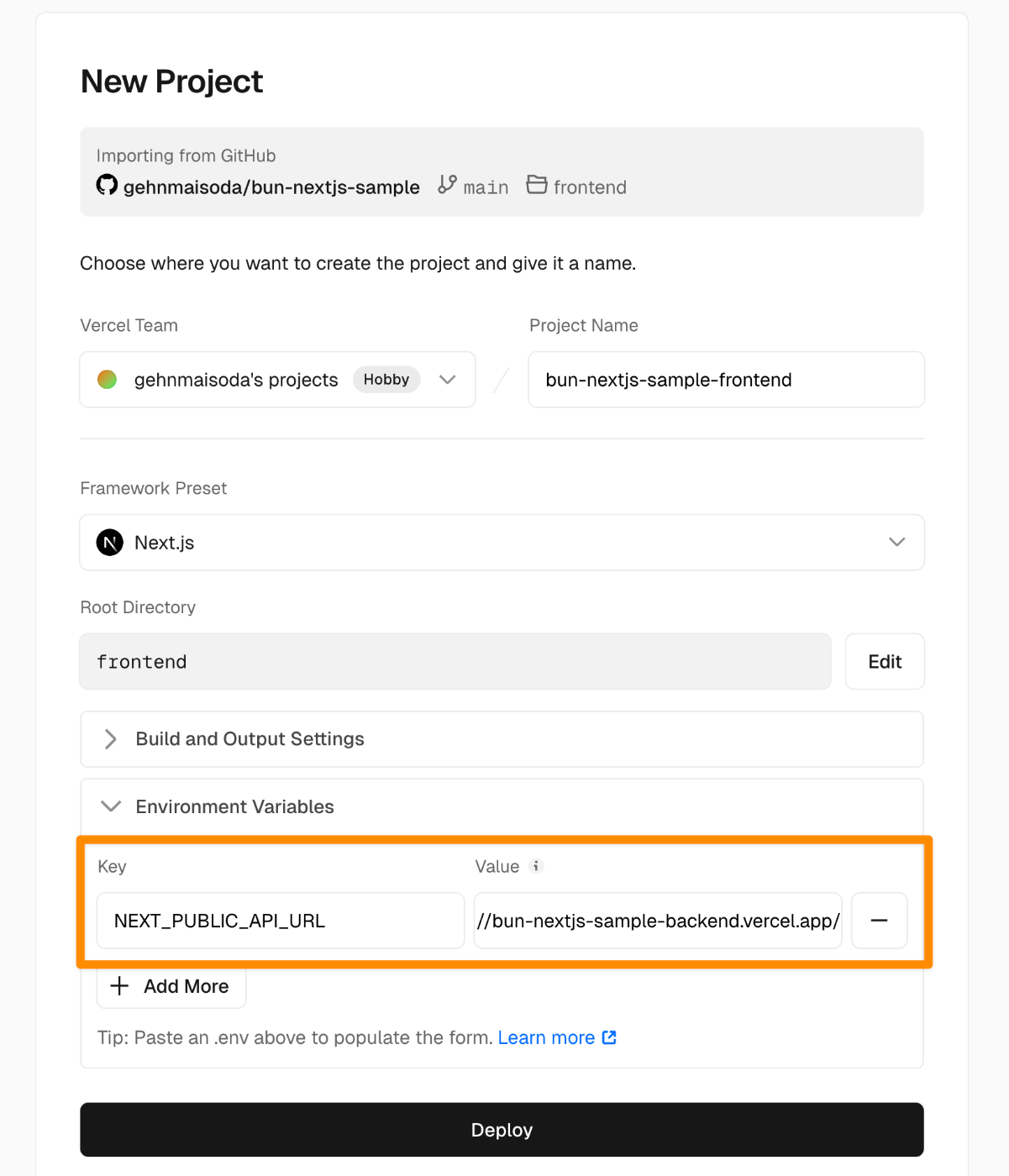Click the folder icon beside frontend
1009x1176 pixels.
537,185
